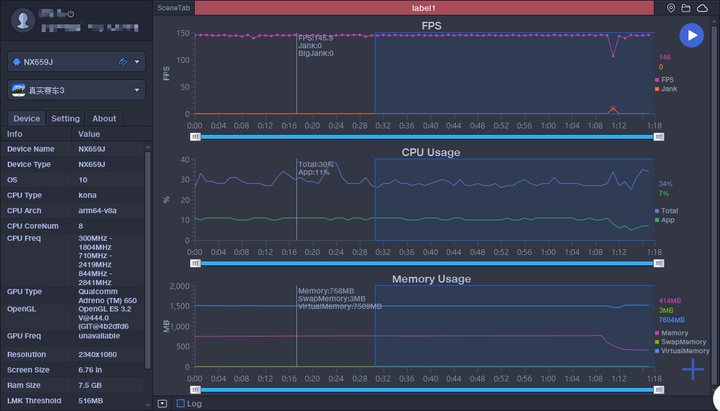This screenshot has width=720, height=411.
Task: Click the logout power icon beside username
Action: point(69,14)
